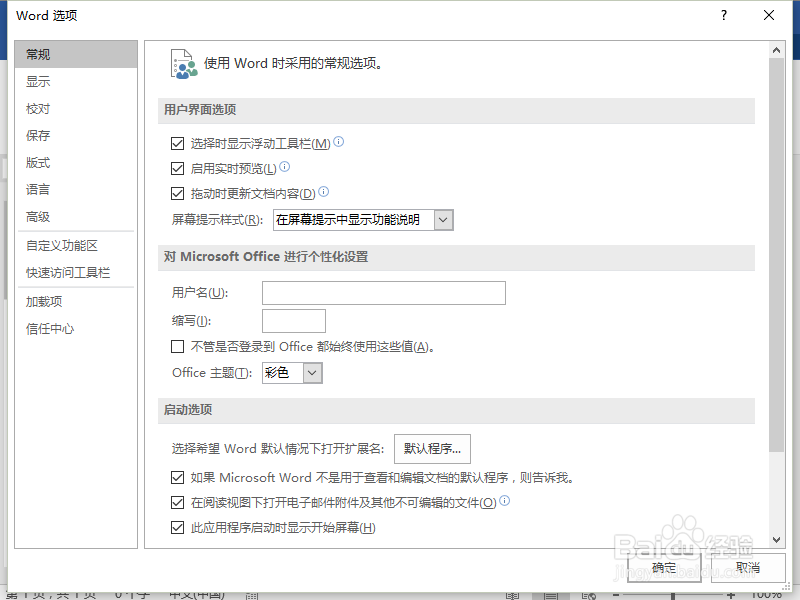Open 加载项 category
Image resolution: width=800 pixels, height=600 pixels.
pyautogui.click(x=76, y=302)
